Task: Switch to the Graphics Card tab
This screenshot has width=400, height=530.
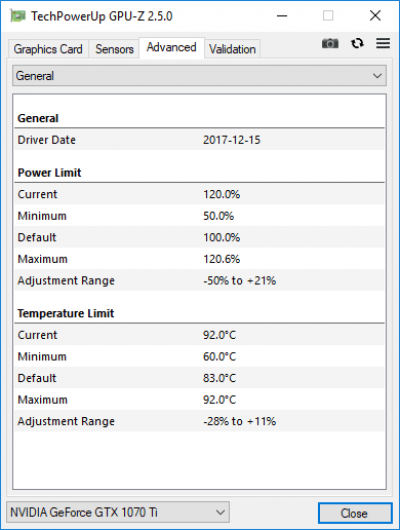Action: [x=48, y=49]
